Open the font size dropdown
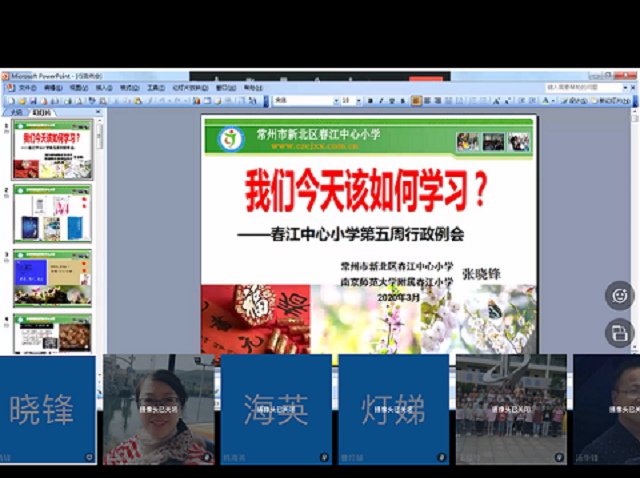Screen dimensions: 640x478 [358, 101]
